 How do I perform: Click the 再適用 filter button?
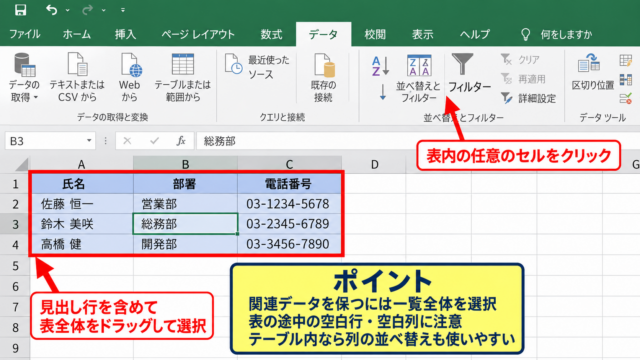click(x=523, y=79)
